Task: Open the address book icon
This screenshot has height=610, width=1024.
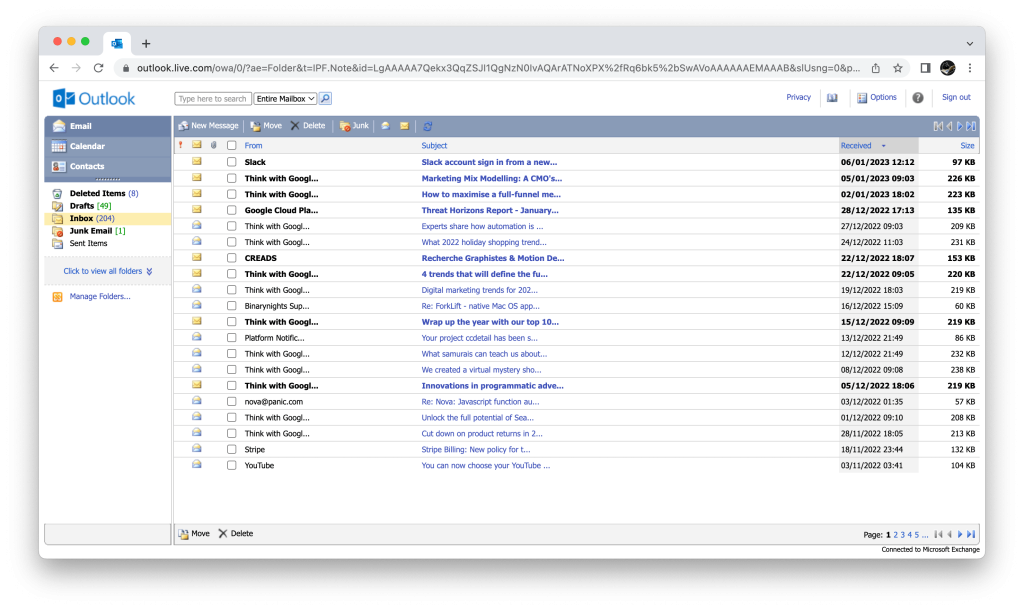Action: click(x=831, y=98)
